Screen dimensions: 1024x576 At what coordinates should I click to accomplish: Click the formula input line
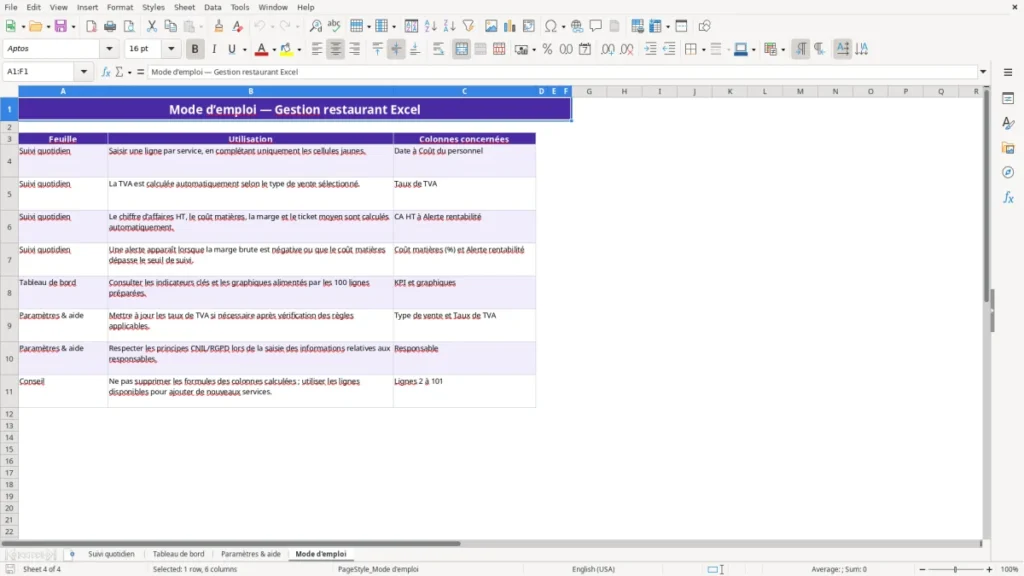[x=563, y=72]
